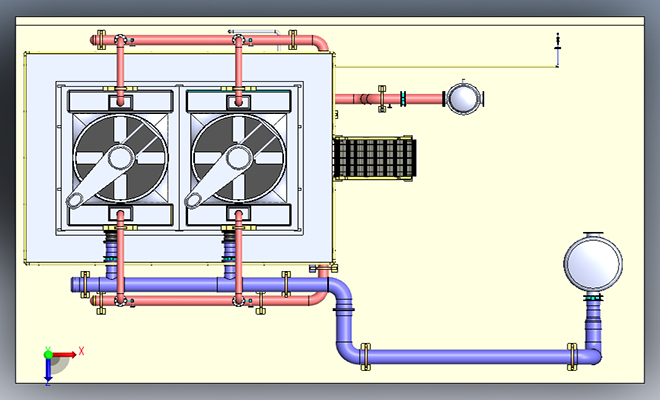The image size is (660, 400).
Task: Click the red X axis arrow of triad
Action: [64, 355]
